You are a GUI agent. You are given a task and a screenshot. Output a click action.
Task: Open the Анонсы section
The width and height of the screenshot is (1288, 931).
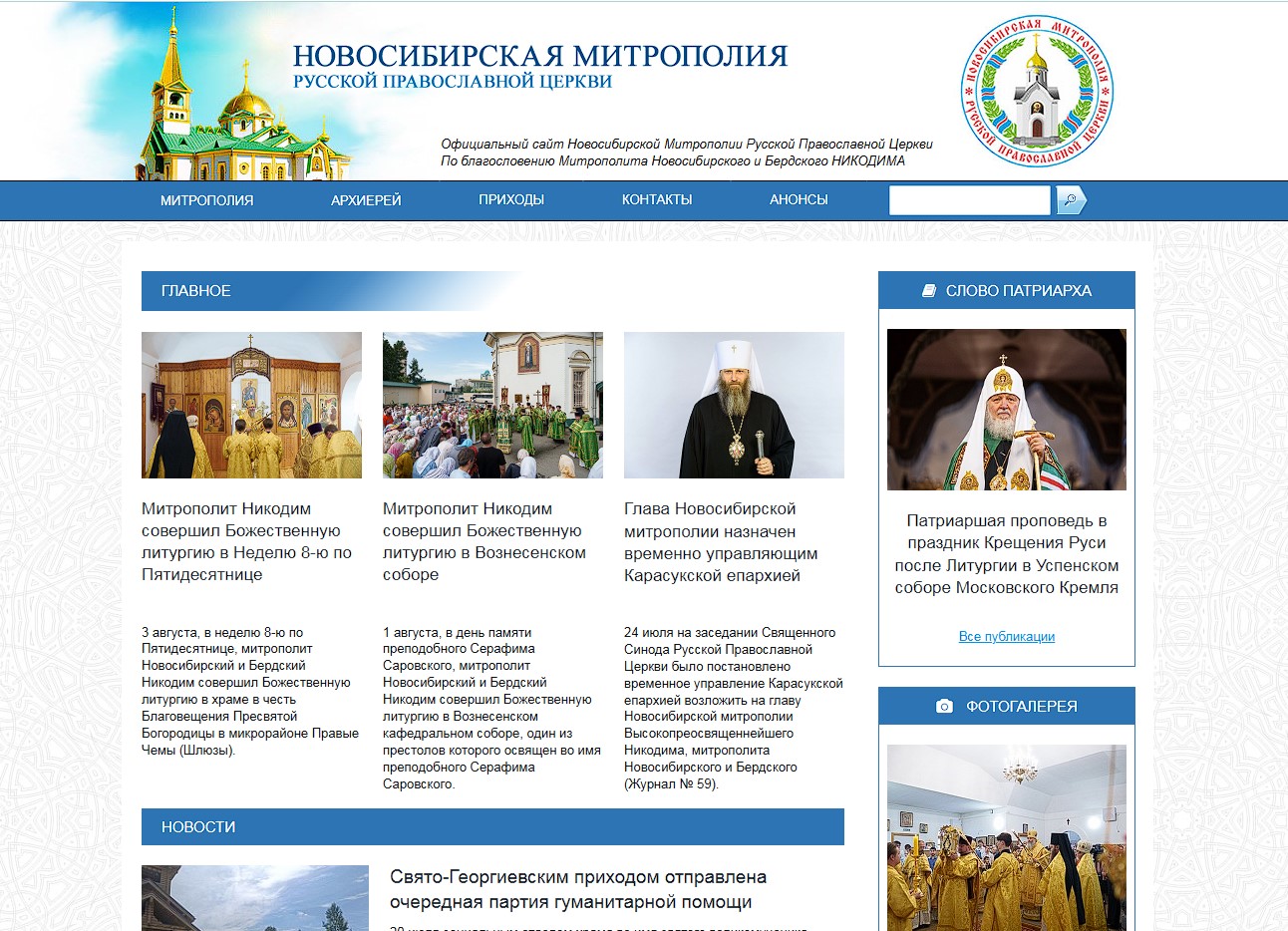click(799, 200)
